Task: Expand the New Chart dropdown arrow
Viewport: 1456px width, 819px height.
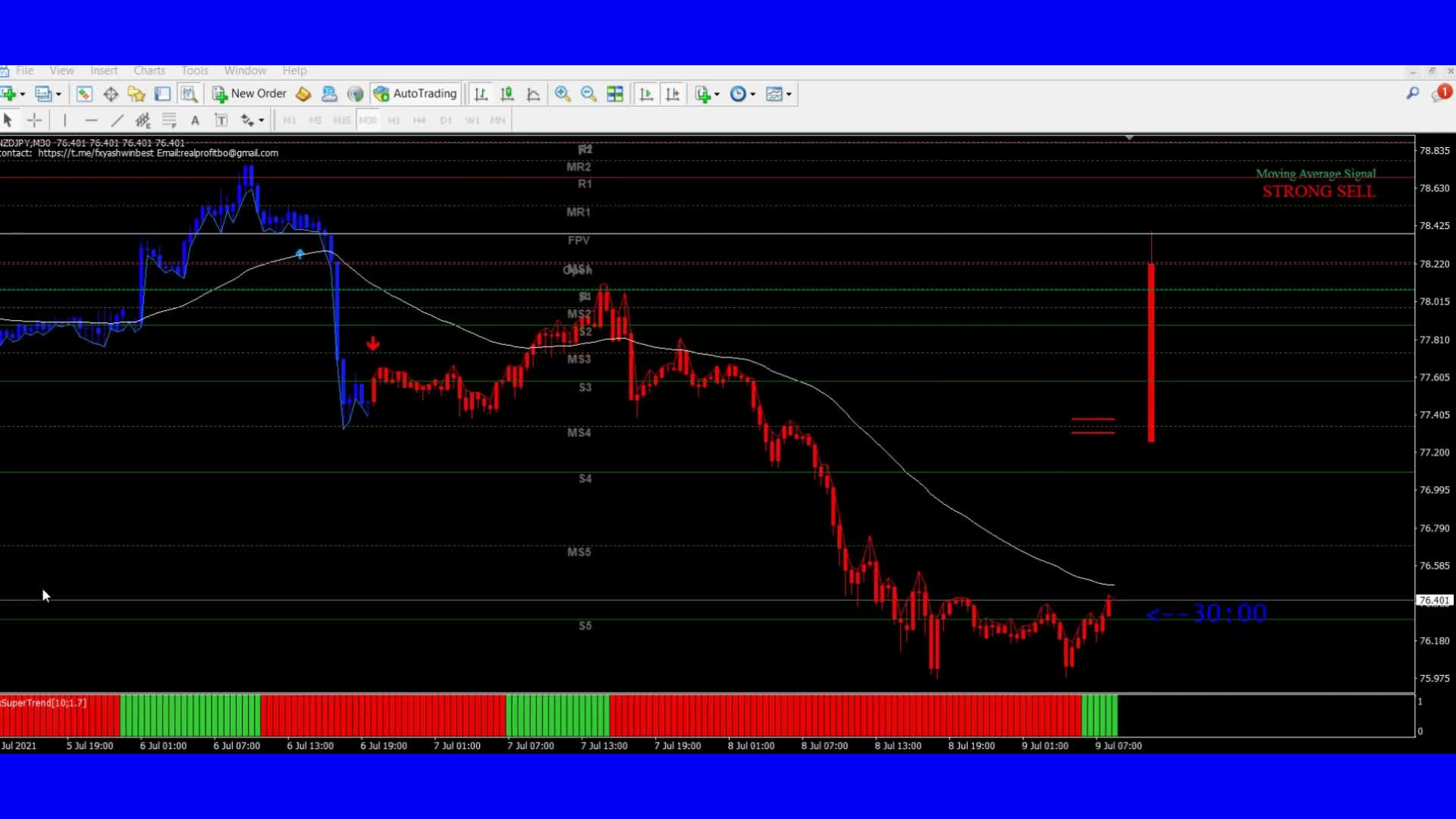Action: [x=23, y=94]
